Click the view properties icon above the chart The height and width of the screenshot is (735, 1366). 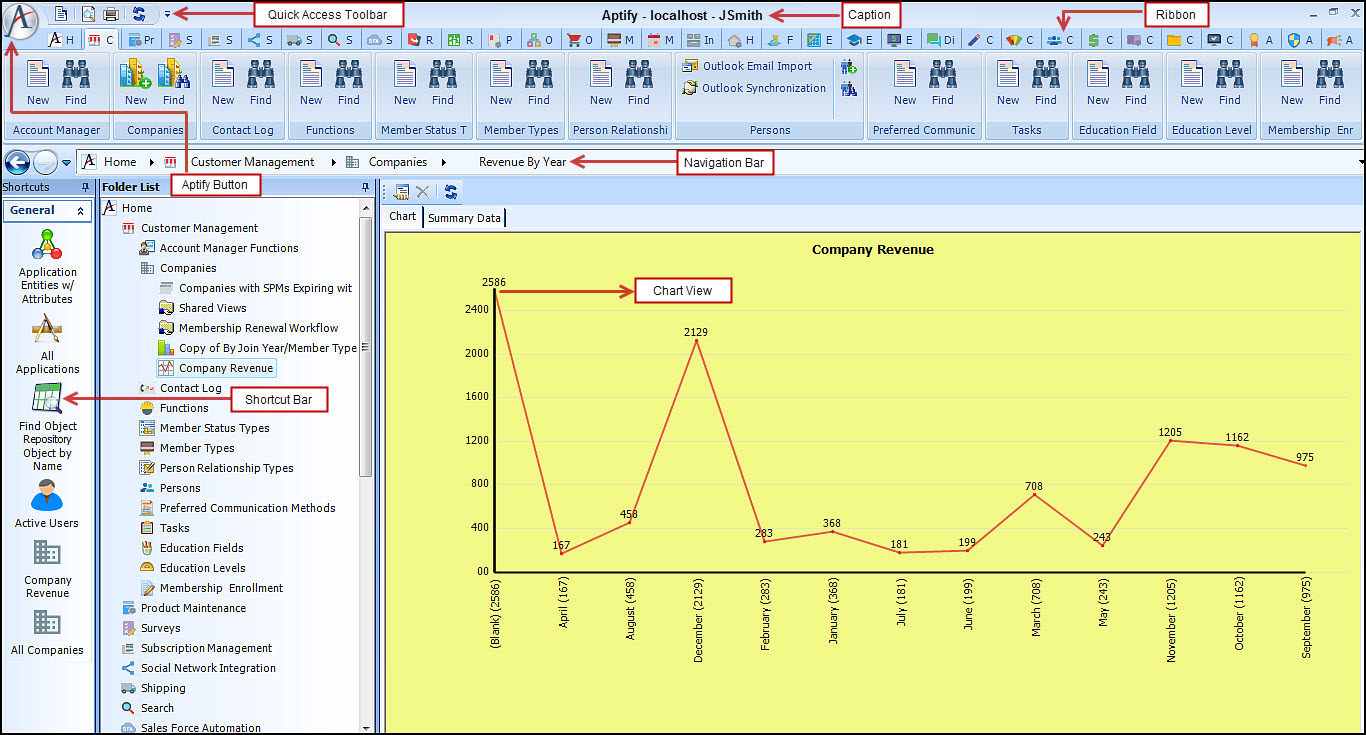tap(402, 192)
